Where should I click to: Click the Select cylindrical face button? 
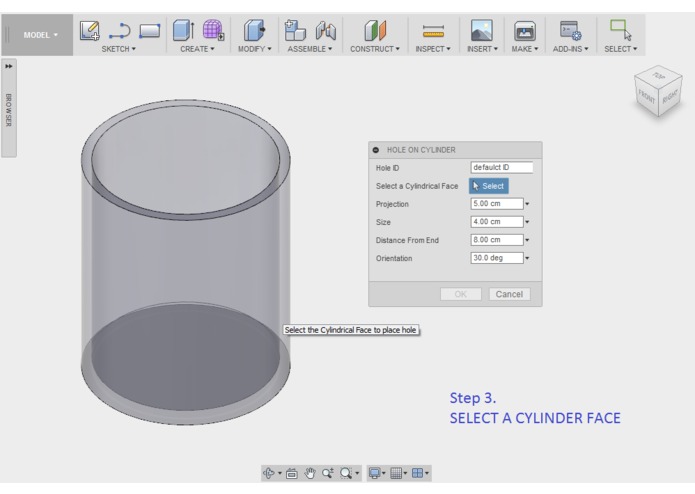click(488, 186)
